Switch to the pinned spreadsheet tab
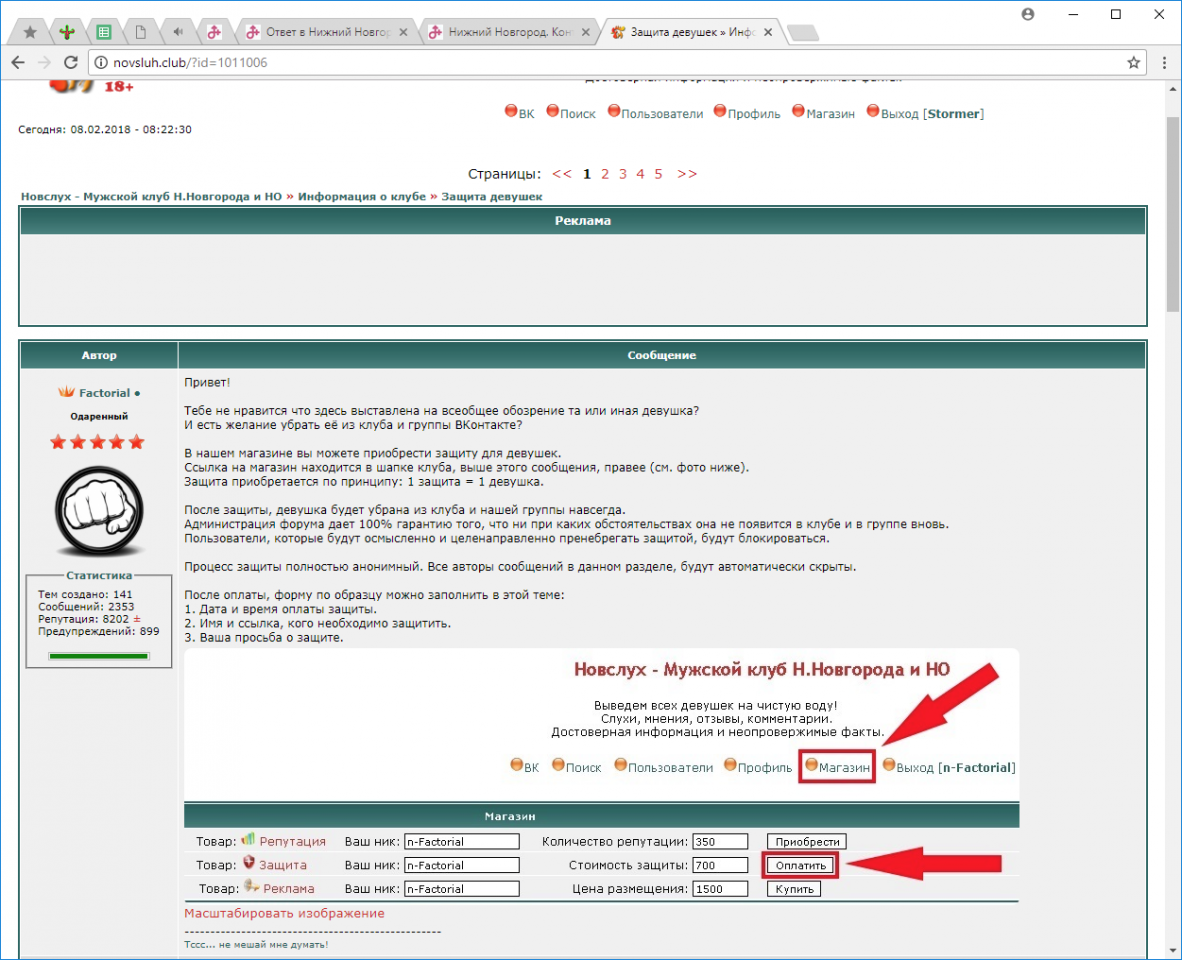This screenshot has height=960, width=1182. (x=103, y=32)
